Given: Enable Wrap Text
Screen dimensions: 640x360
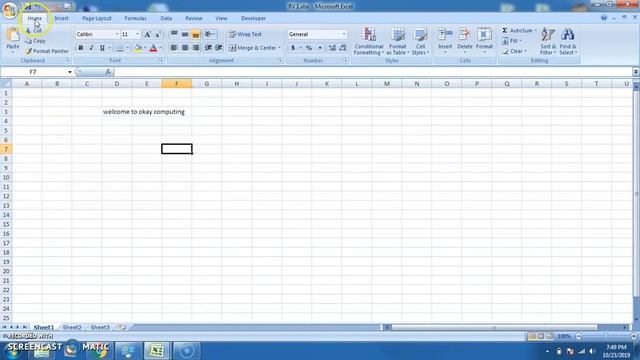Looking at the screenshot, I should [245, 34].
